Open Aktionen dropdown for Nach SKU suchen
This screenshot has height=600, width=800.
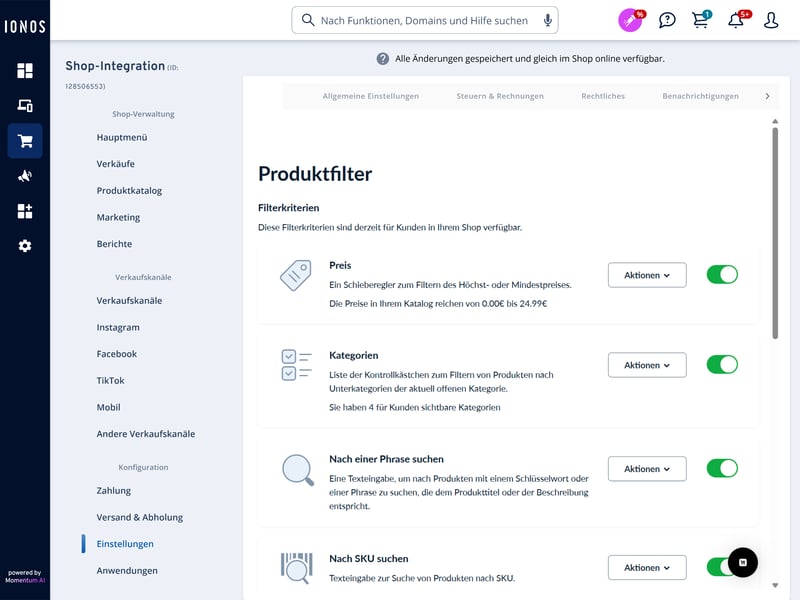click(x=647, y=568)
